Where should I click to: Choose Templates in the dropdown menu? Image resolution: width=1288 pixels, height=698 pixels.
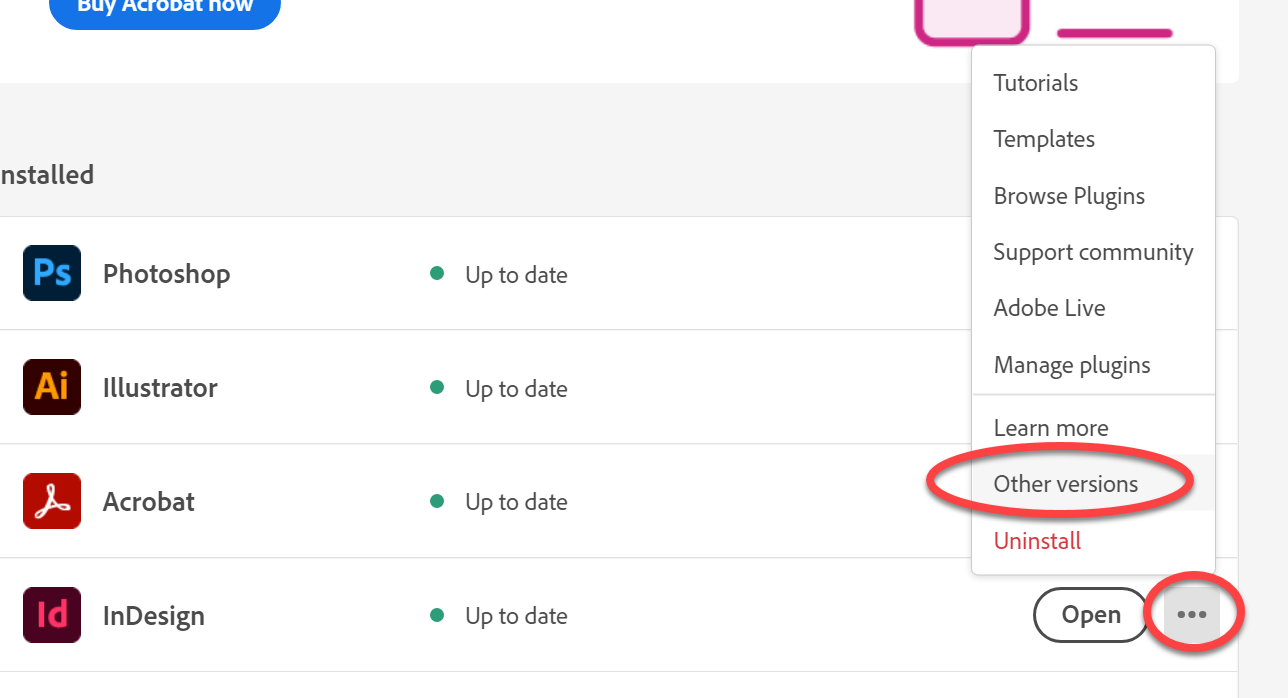click(x=1043, y=139)
